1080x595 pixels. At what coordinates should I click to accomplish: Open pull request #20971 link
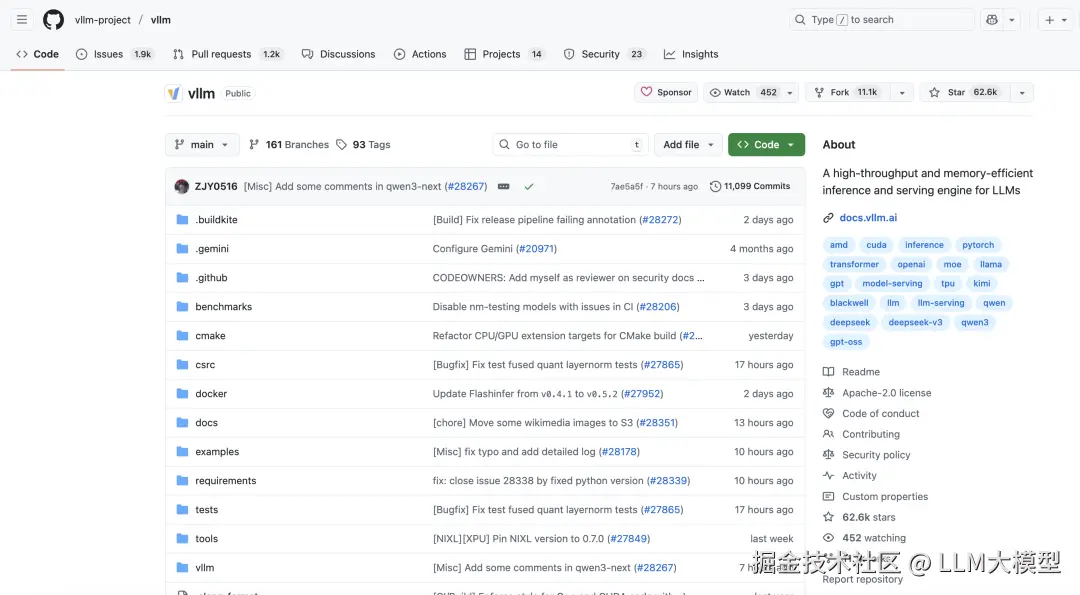click(536, 249)
